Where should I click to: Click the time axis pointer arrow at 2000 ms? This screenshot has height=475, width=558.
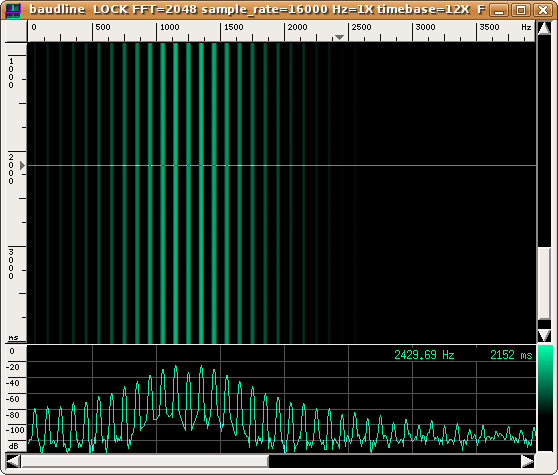[22, 165]
